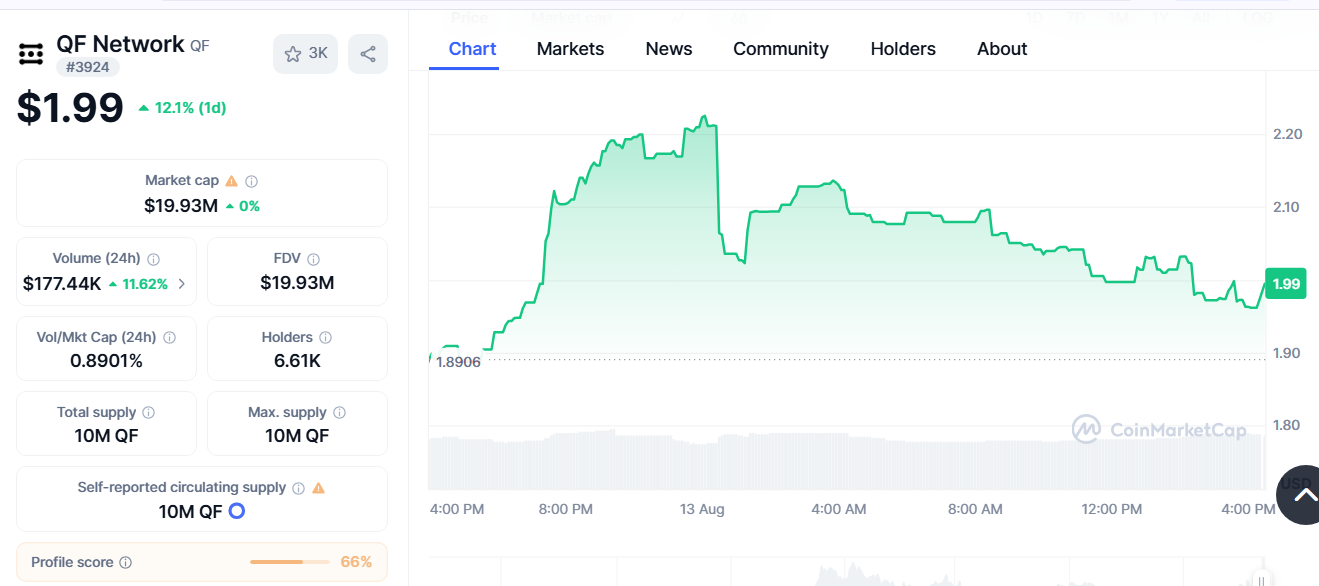Open the News tab
The height and width of the screenshot is (586, 1319).
669,49
